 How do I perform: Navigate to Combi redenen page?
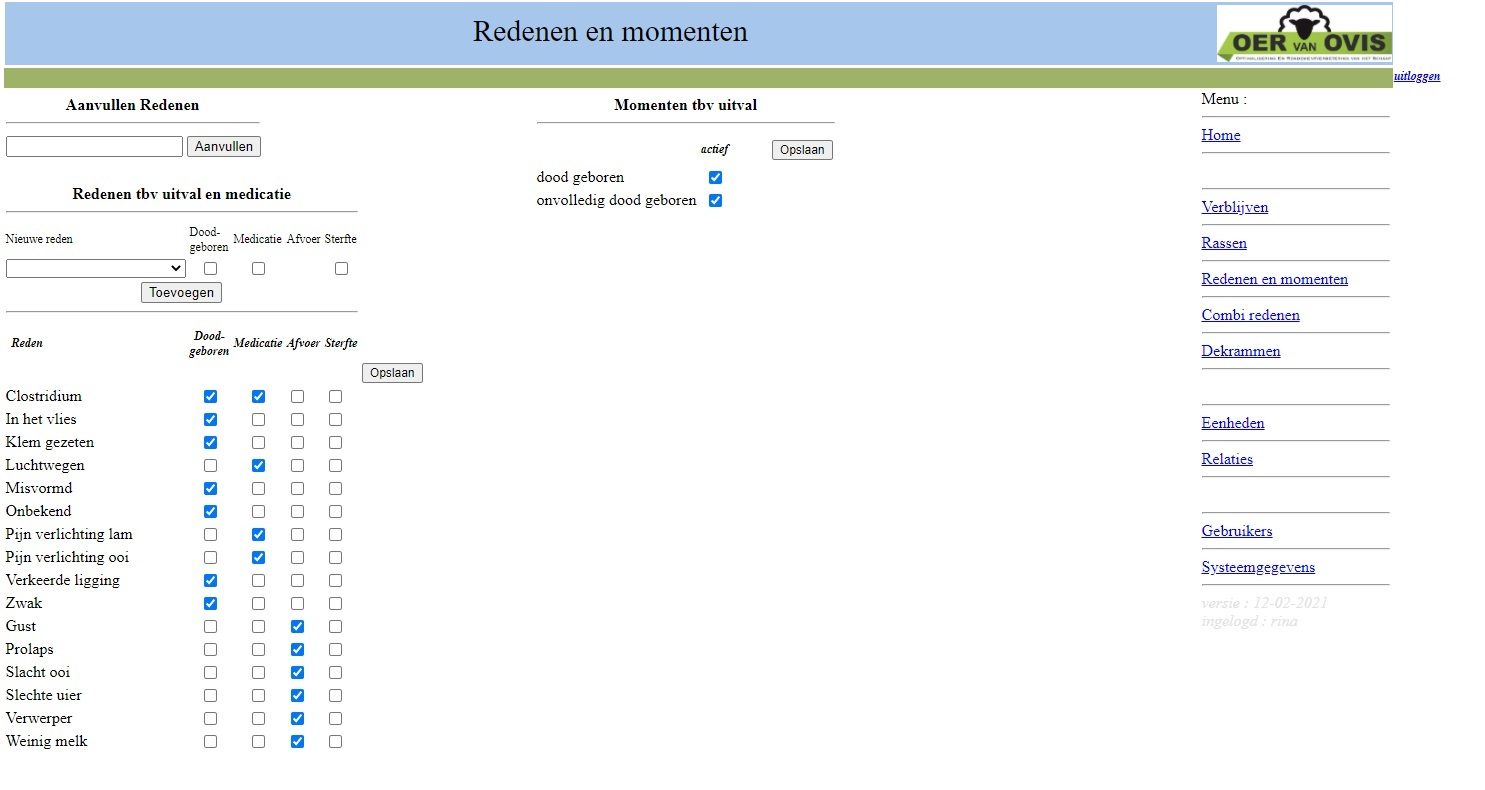pos(1250,315)
